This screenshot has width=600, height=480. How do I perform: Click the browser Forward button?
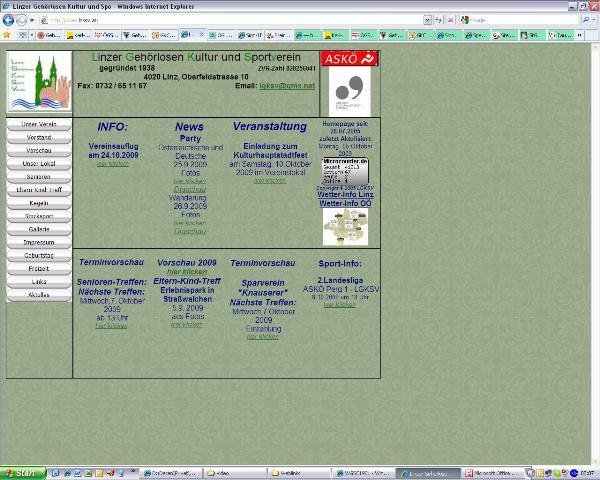[x=22, y=20]
